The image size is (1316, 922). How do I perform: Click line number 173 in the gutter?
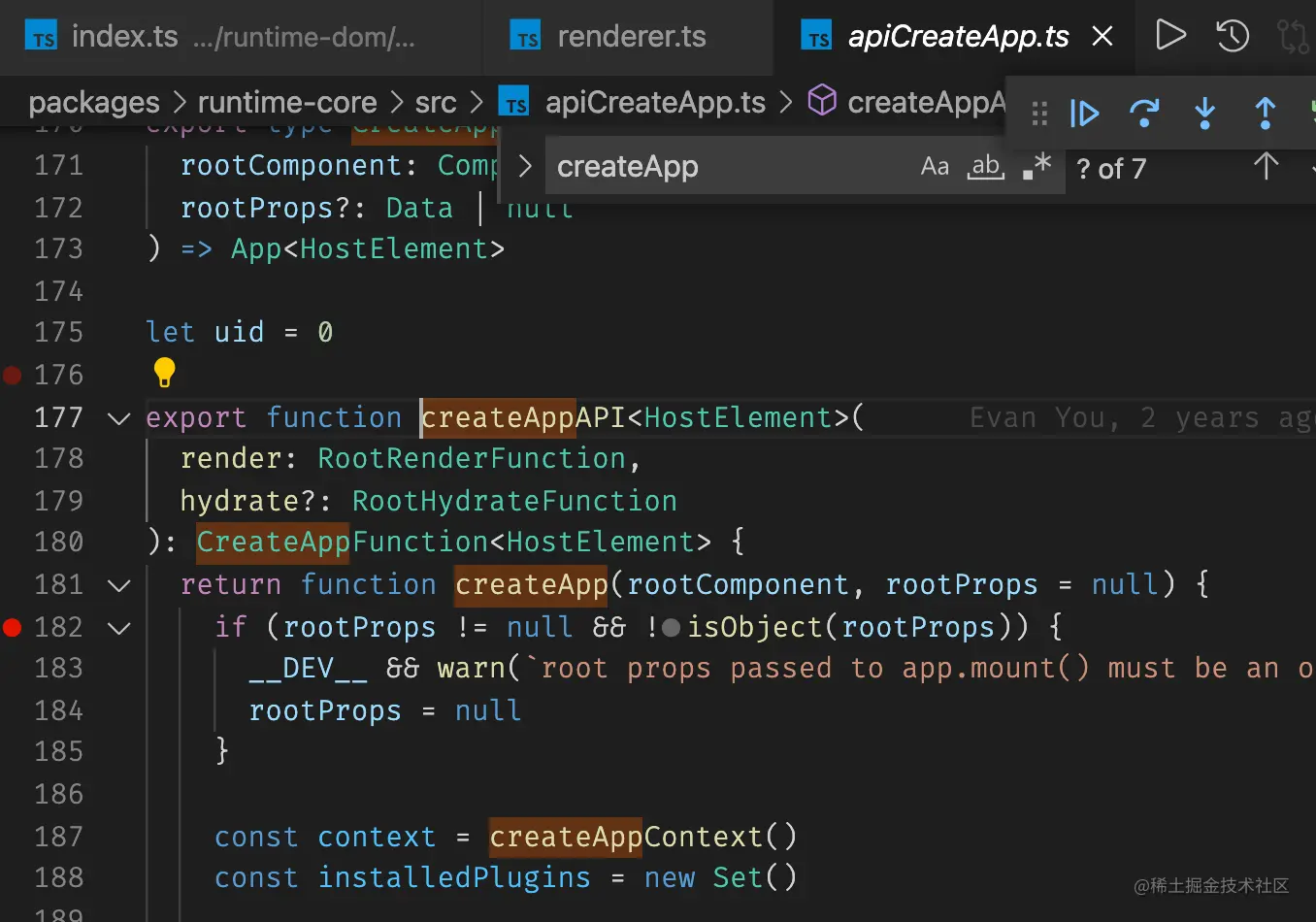pos(58,248)
